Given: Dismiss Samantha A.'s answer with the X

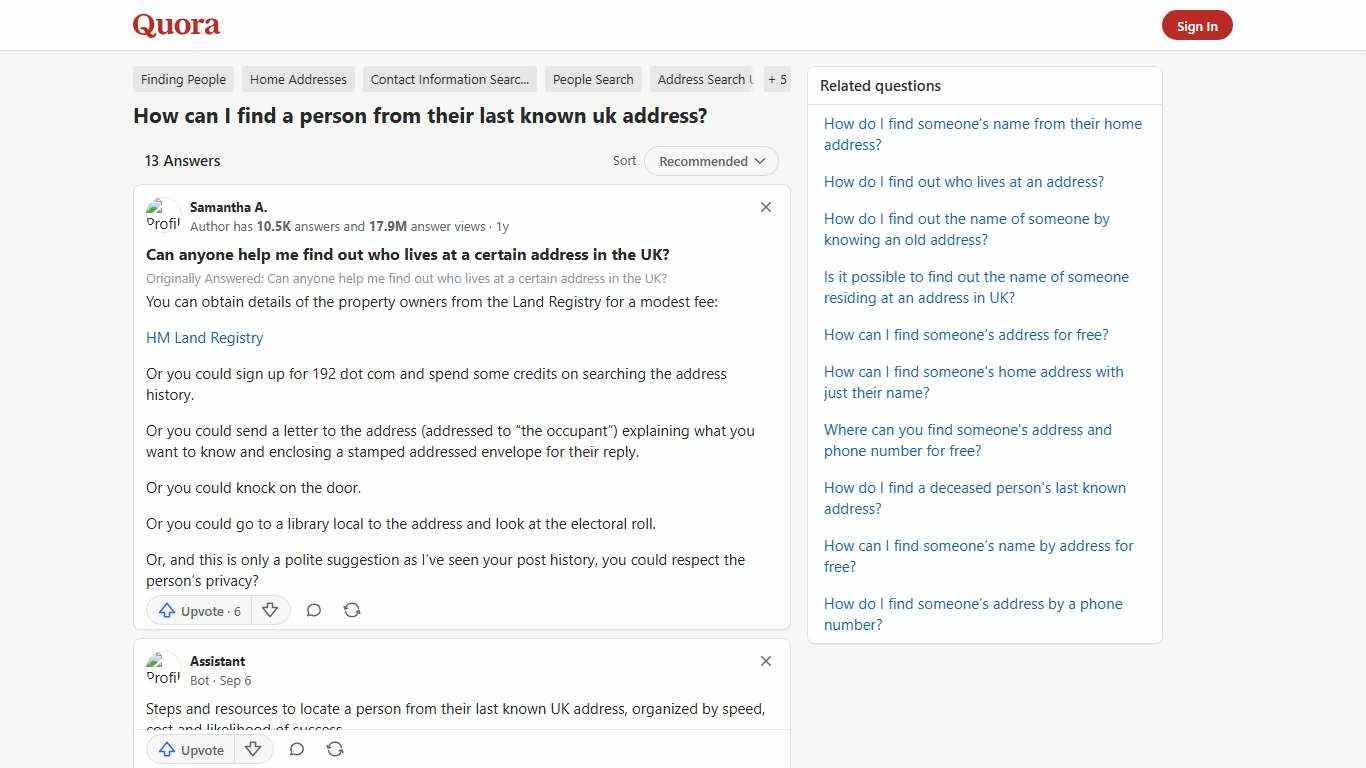Looking at the screenshot, I should pyautogui.click(x=765, y=207).
